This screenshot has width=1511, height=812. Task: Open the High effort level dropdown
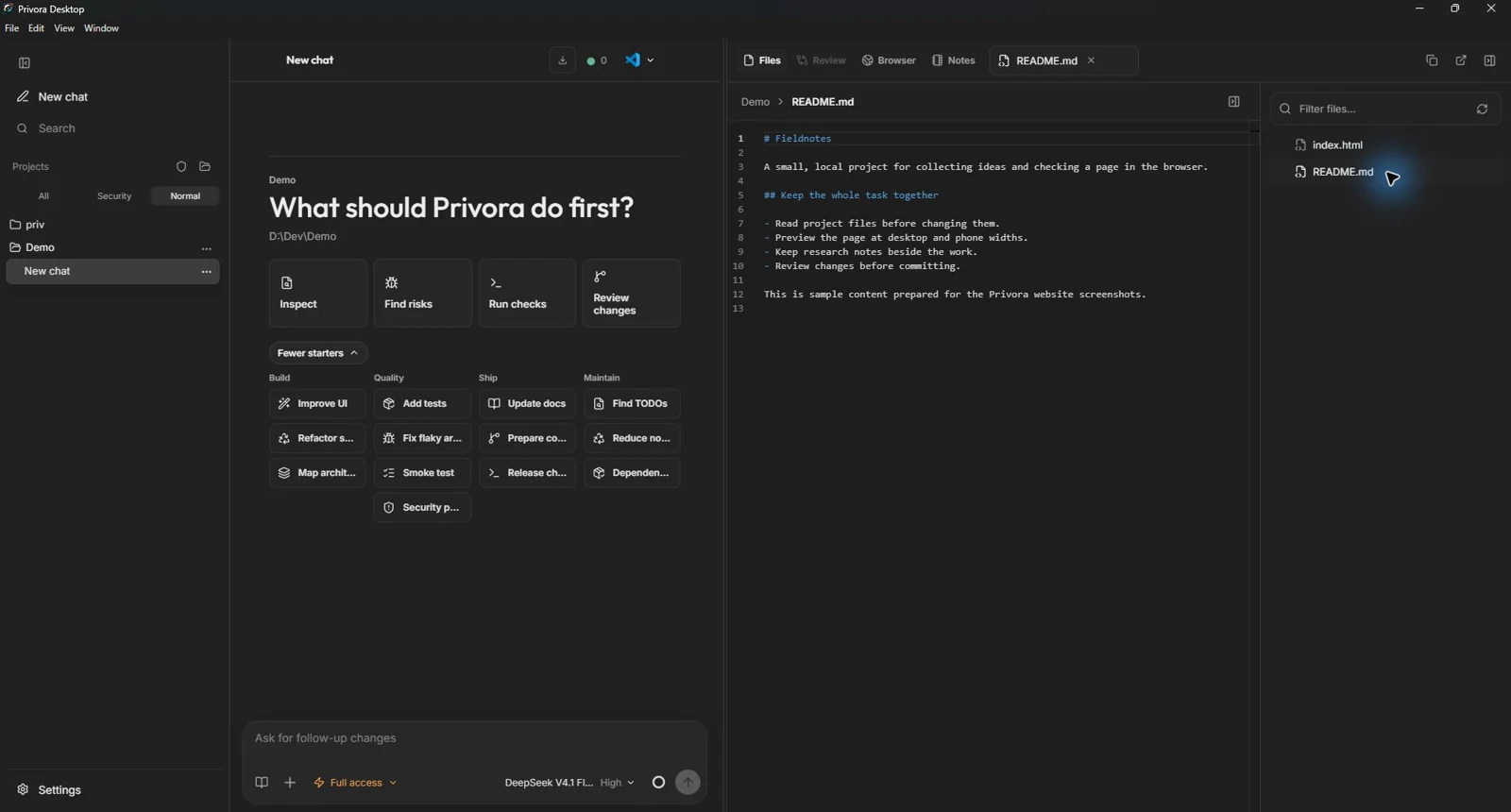618,783
